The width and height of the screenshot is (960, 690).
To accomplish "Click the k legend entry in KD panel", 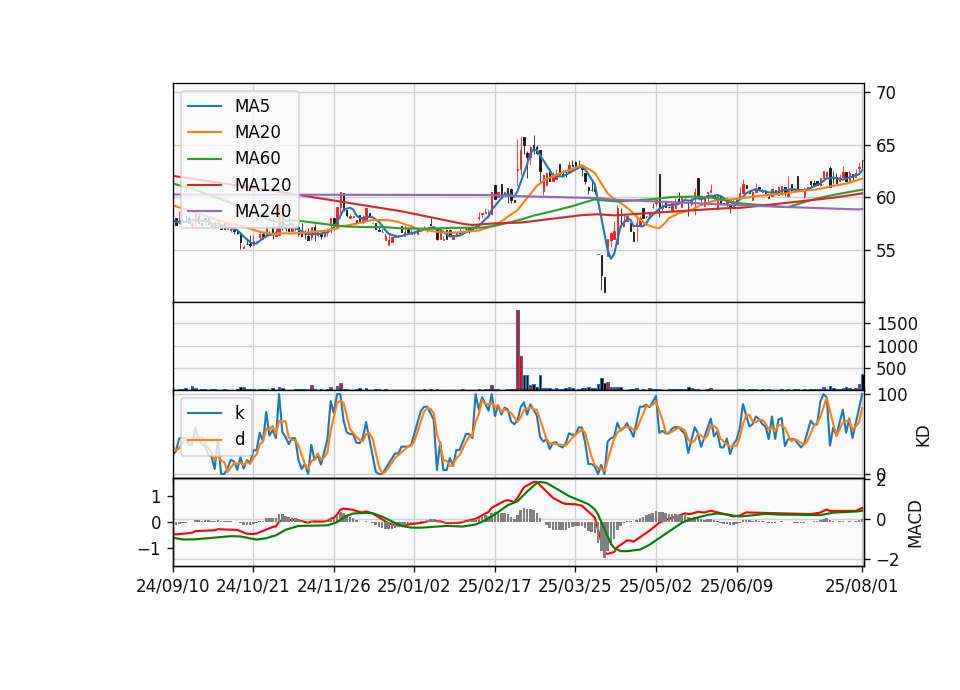I will (x=216, y=413).
